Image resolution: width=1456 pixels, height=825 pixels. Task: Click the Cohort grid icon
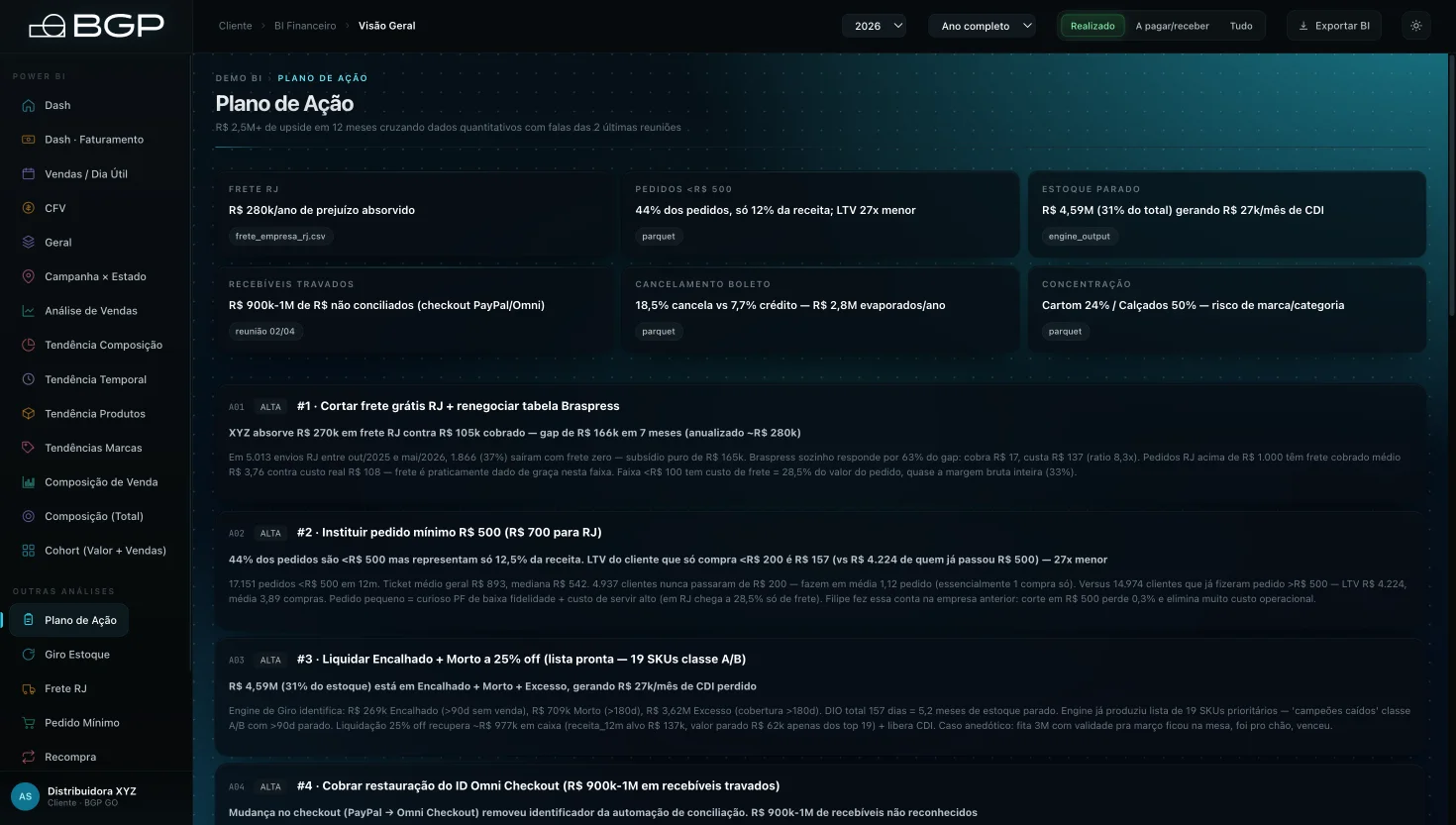click(x=29, y=551)
